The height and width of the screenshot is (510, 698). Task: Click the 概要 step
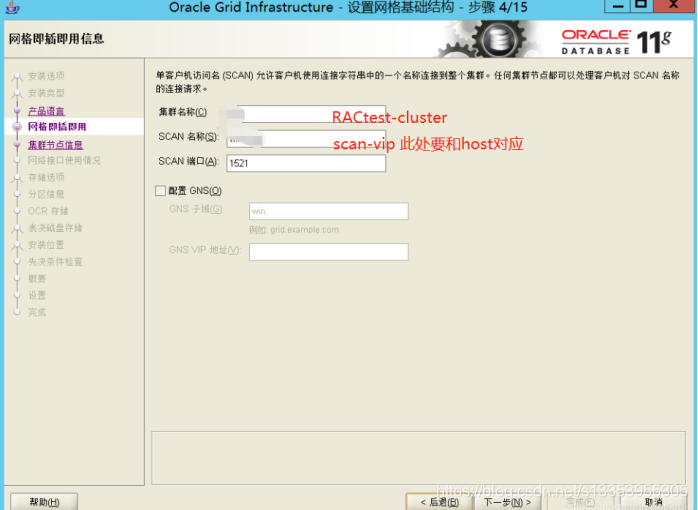click(x=37, y=279)
